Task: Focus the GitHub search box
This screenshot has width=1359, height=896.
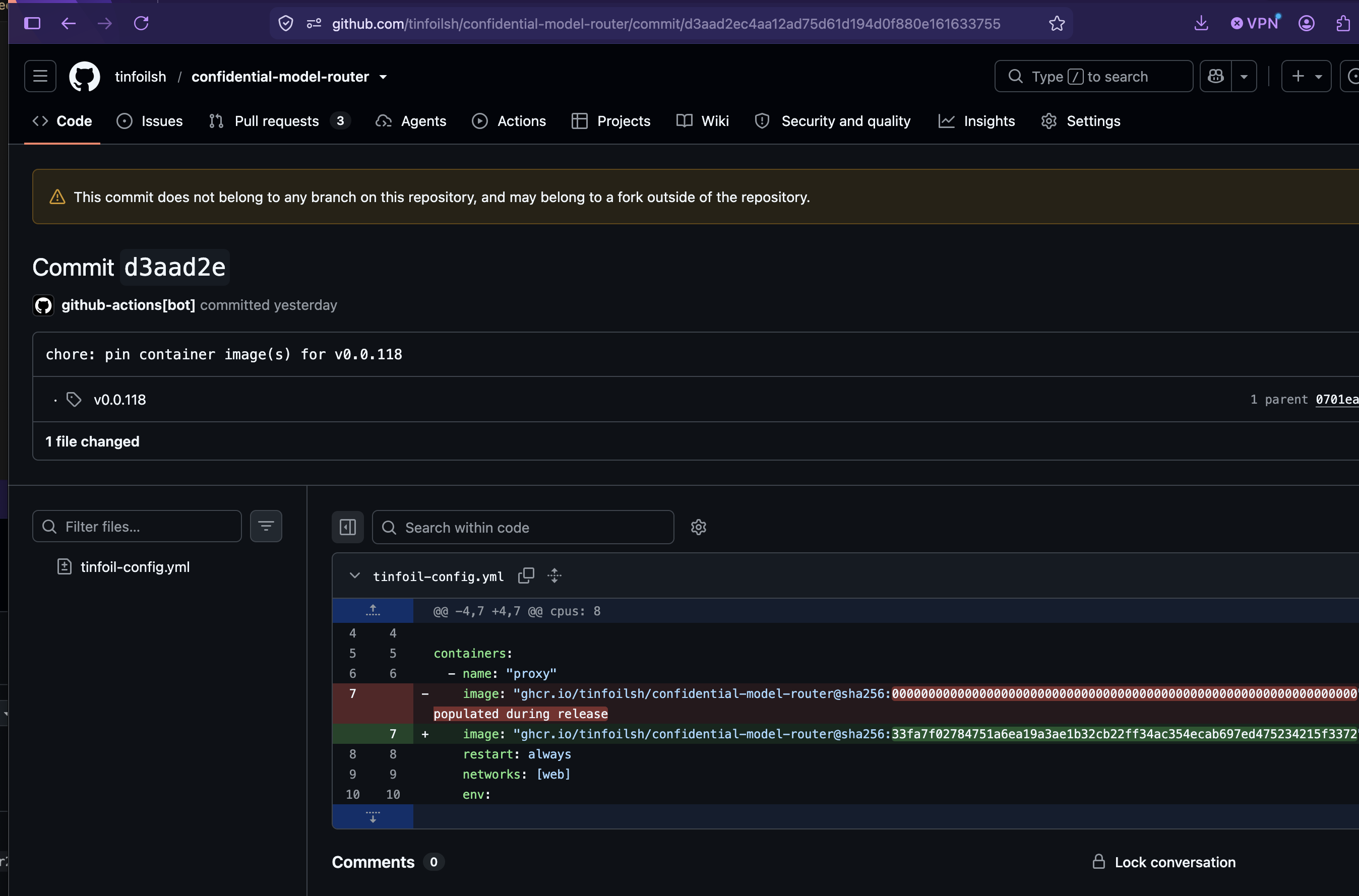Action: [1093, 77]
